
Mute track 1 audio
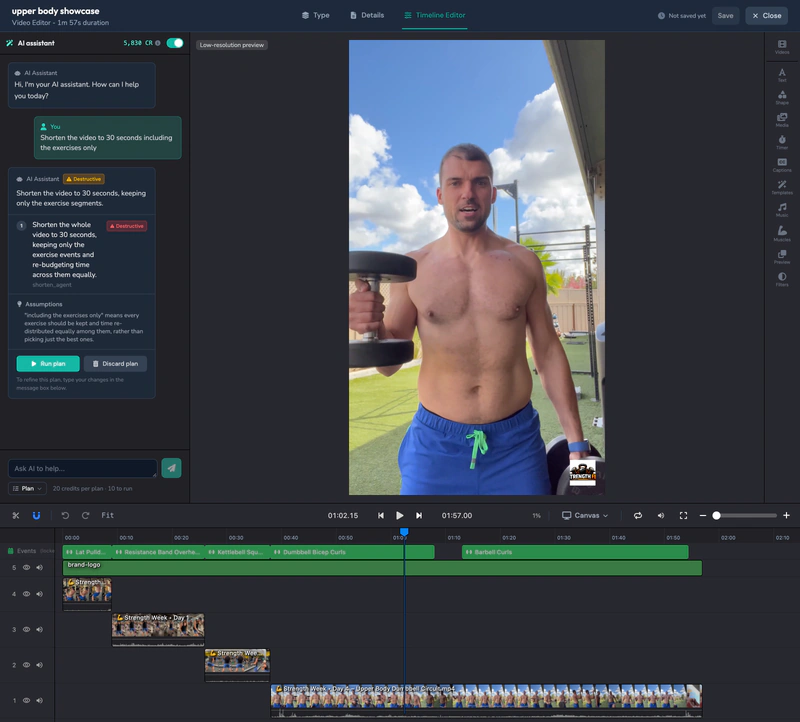(x=39, y=701)
